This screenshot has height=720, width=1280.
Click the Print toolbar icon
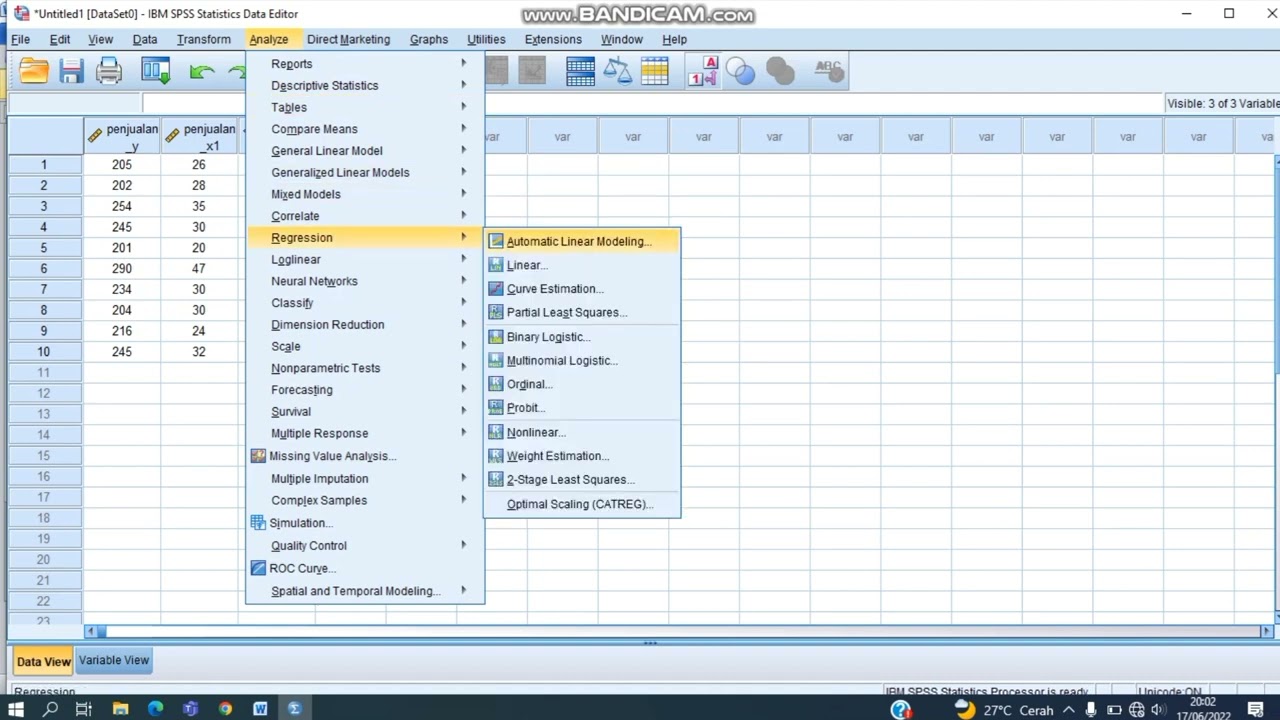[109, 71]
